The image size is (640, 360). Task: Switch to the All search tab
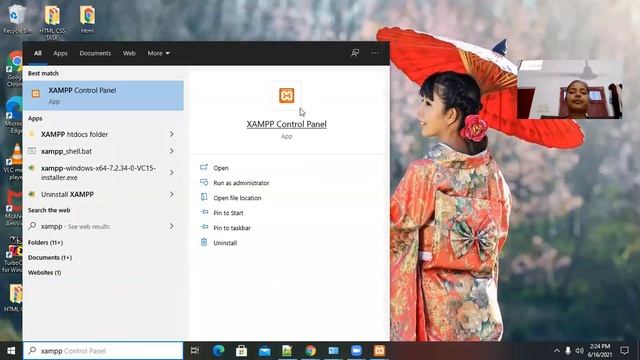(x=38, y=53)
